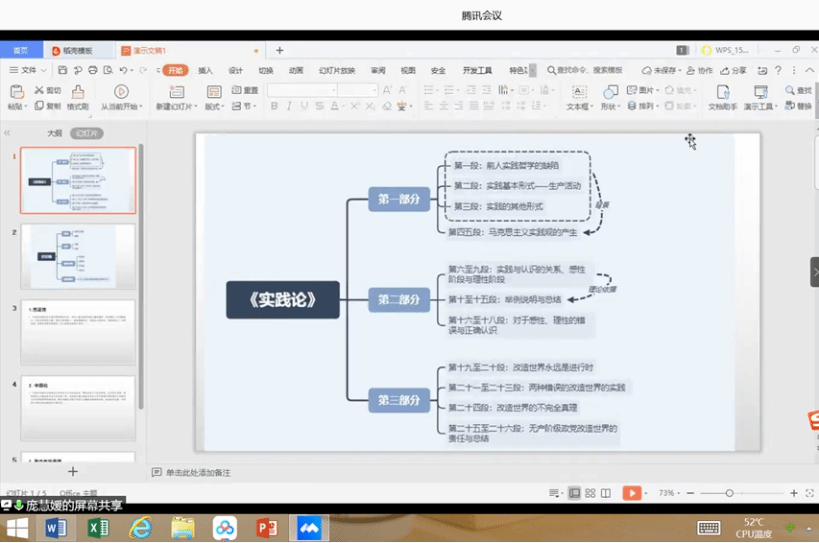The width and height of the screenshot is (819, 543).
Task: Open the 插入 (Insert) ribbon tab
Action: 205,71
